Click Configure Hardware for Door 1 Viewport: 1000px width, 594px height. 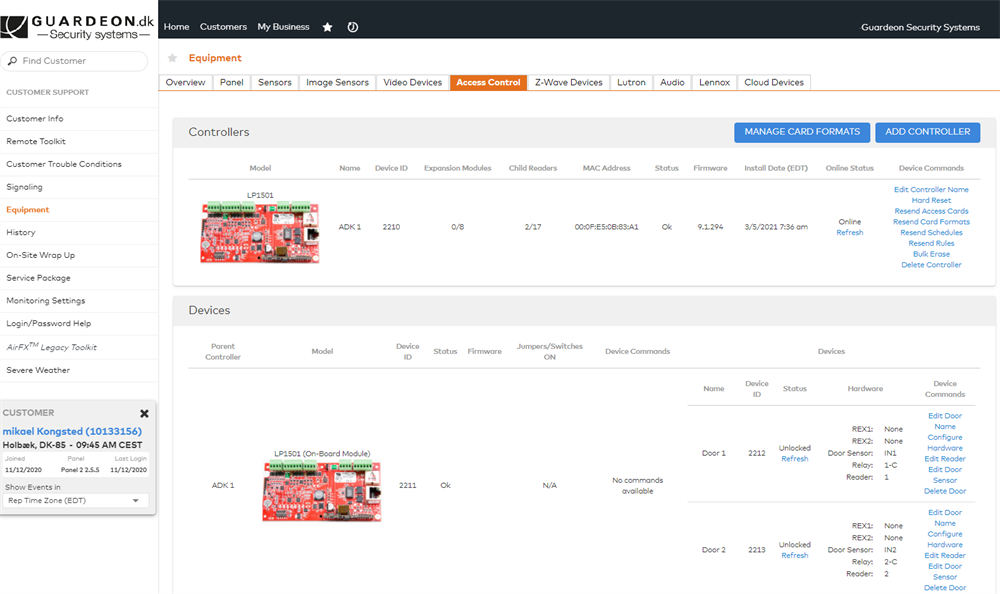tap(945, 443)
